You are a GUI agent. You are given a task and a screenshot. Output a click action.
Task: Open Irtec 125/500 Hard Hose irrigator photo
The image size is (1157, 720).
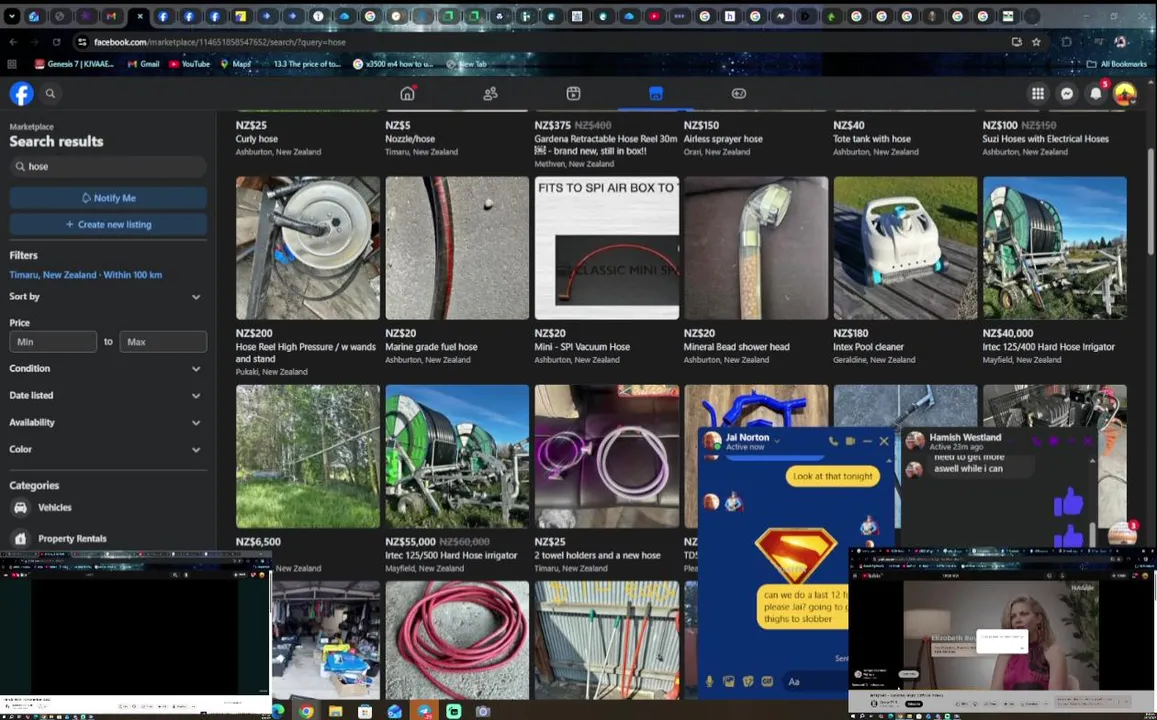coord(457,456)
